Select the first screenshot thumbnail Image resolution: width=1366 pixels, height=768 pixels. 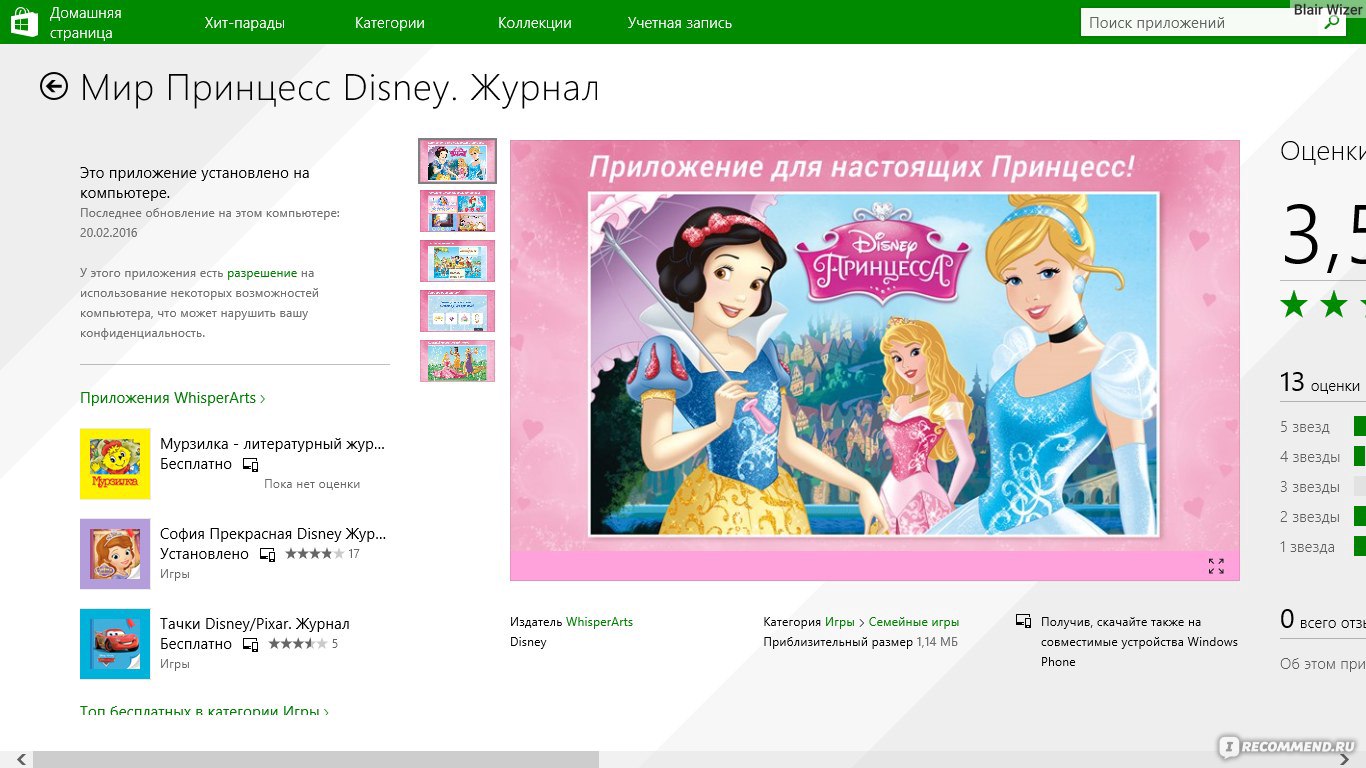pos(457,161)
